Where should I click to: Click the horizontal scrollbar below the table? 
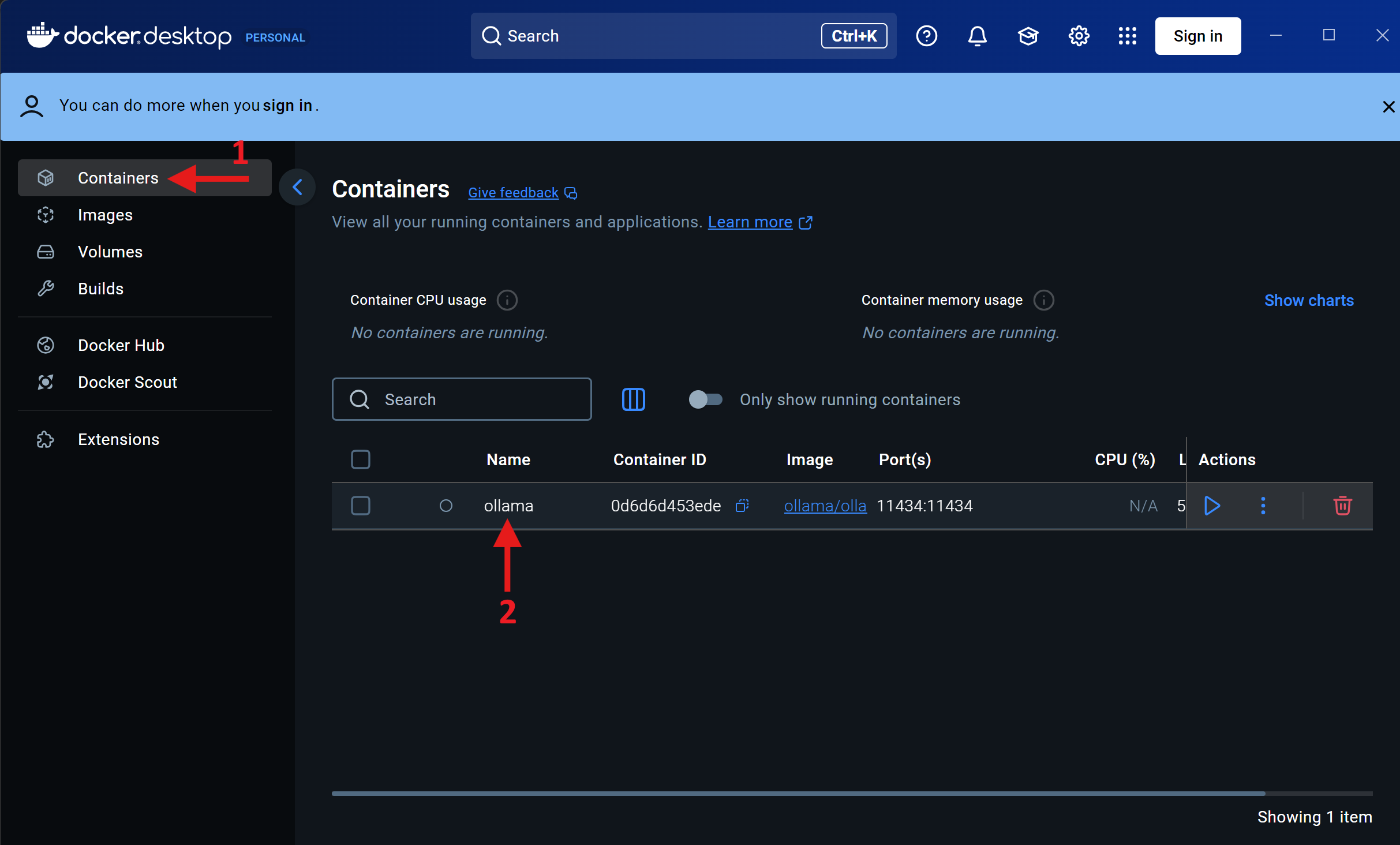pyautogui.click(x=798, y=794)
